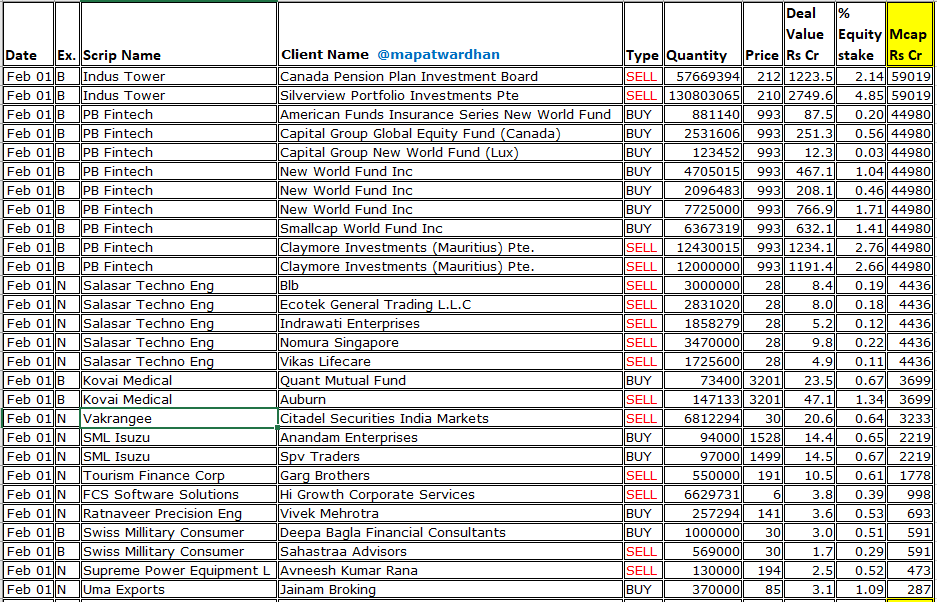The height and width of the screenshot is (602, 937).
Task: Select Hi Growth Corporate Services cell
Action: click(451, 494)
